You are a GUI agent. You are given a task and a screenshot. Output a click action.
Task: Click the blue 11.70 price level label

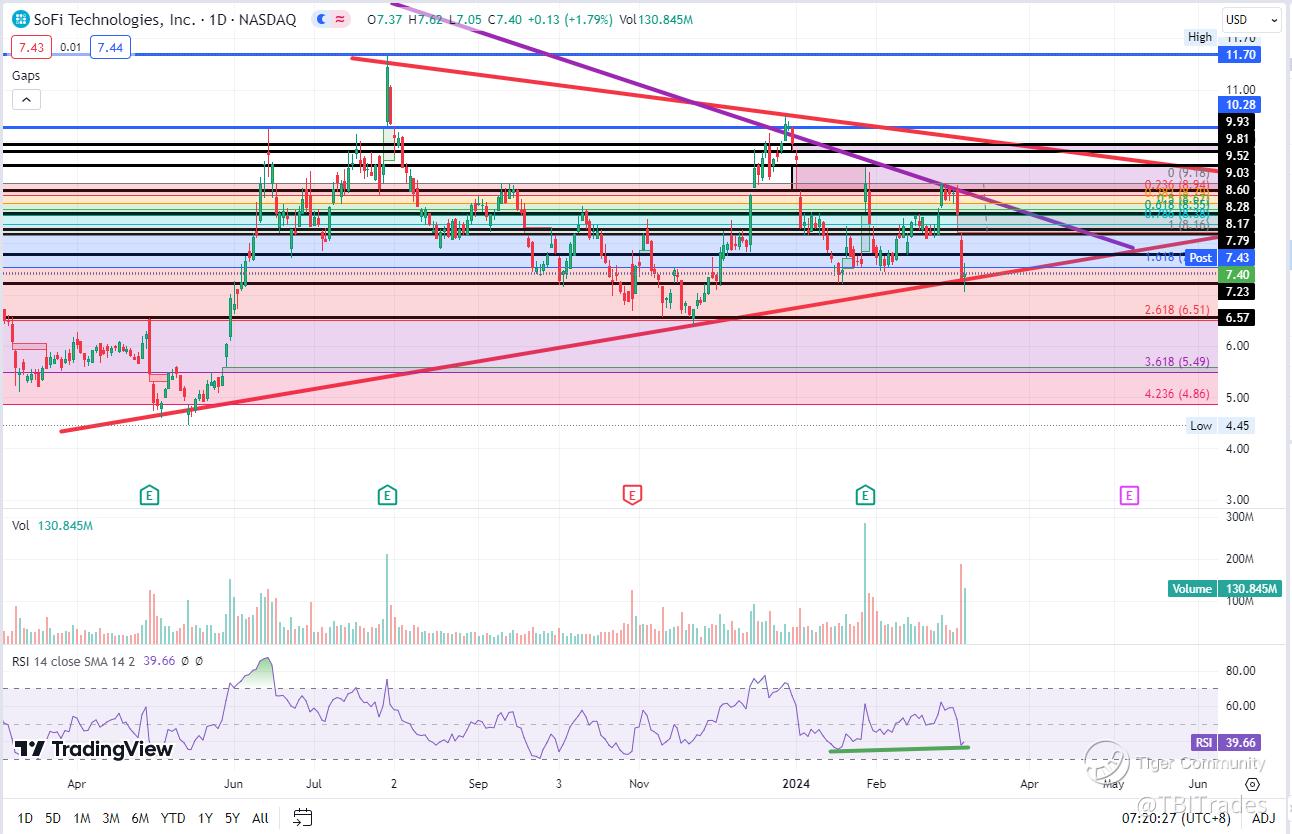(x=1238, y=54)
